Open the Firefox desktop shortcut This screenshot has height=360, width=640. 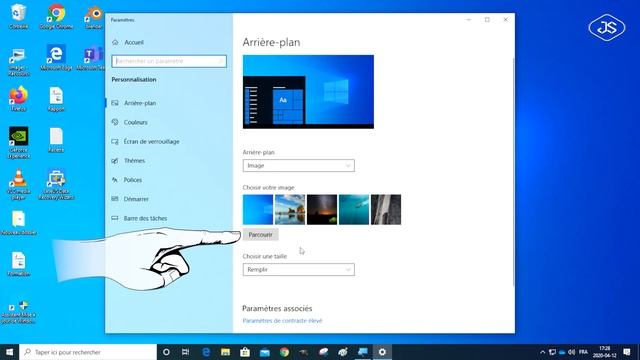18,99
